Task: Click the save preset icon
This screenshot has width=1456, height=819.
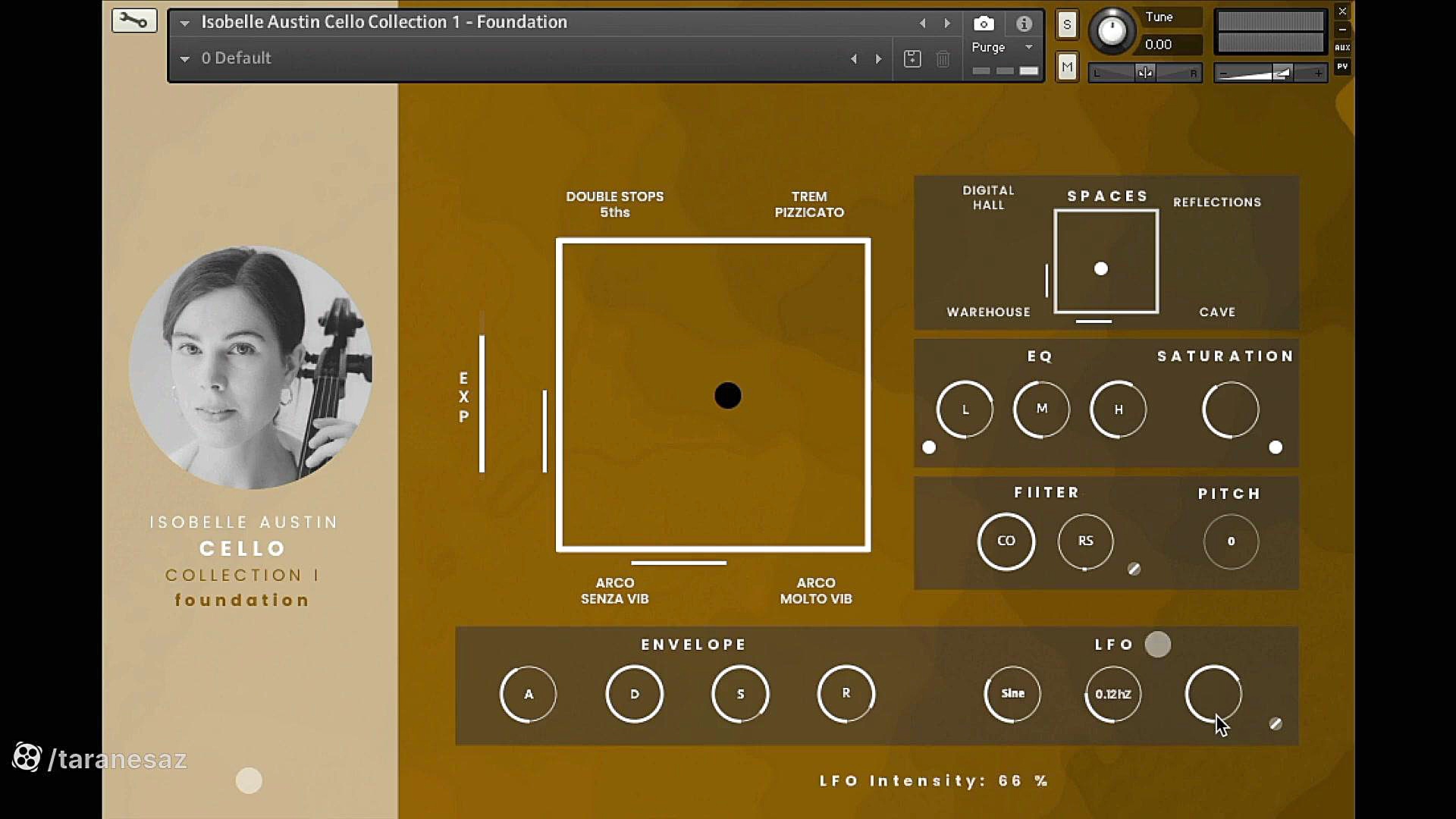Action: [912, 58]
